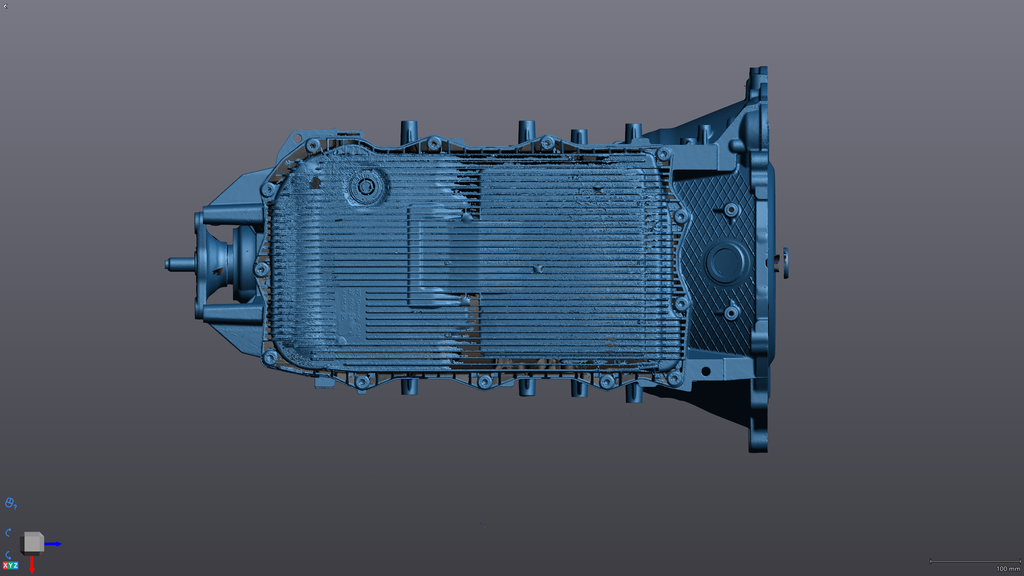
Task: Click the 100 mm scale label
Action: (x=1007, y=568)
